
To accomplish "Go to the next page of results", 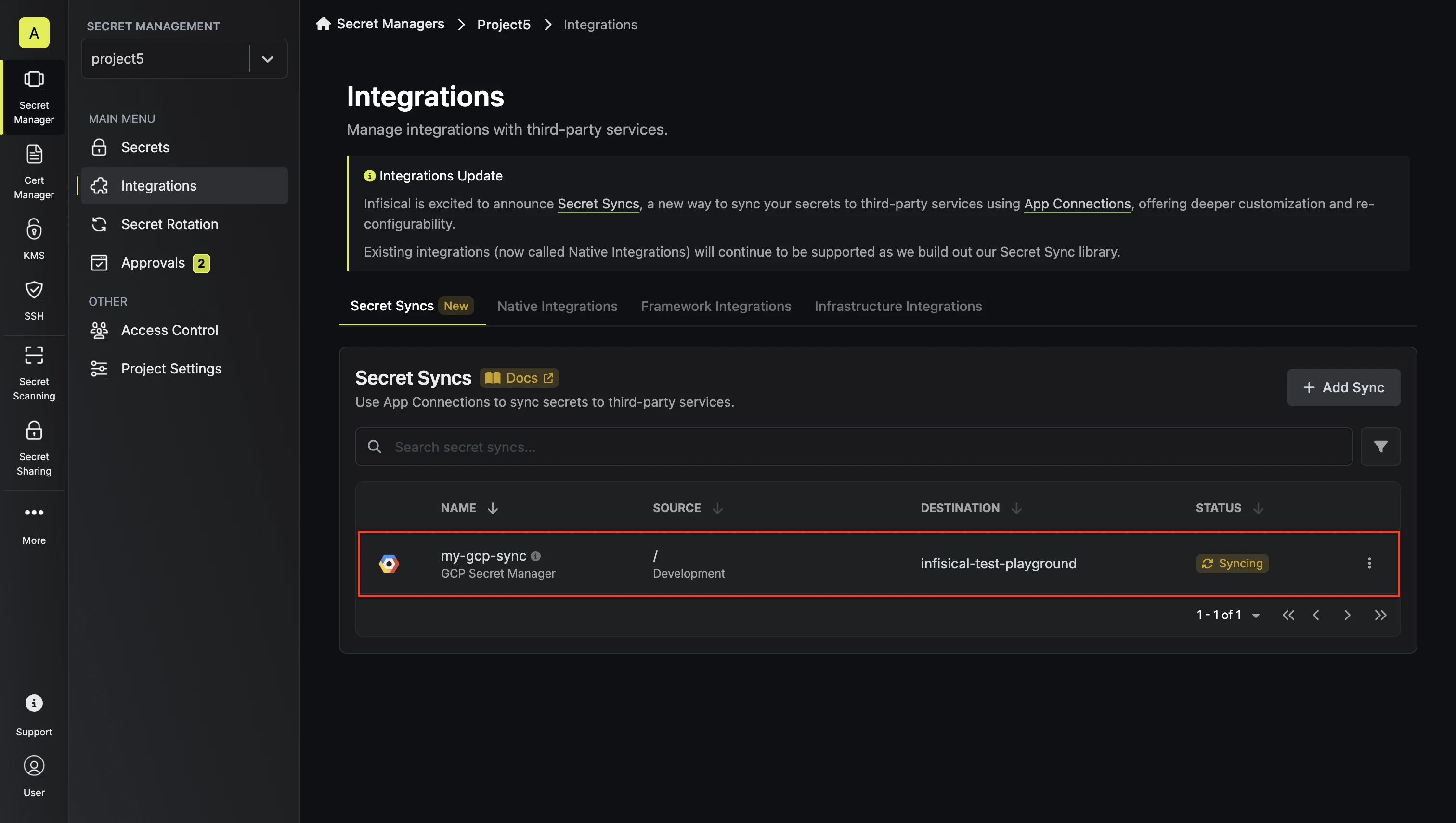I will coord(1348,616).
